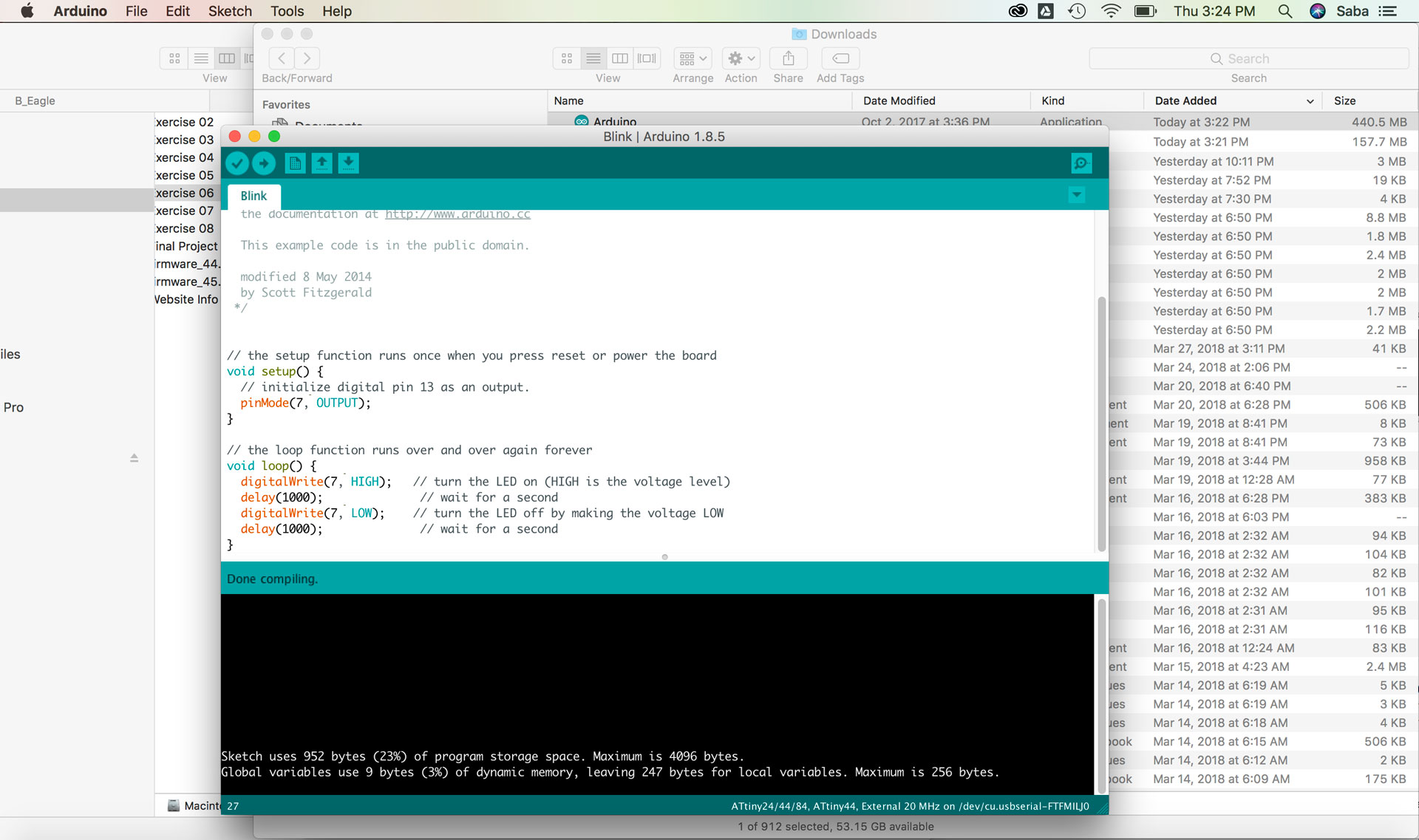
Task: Open Spotlight search magnifier
Action: click(1285, 11)
